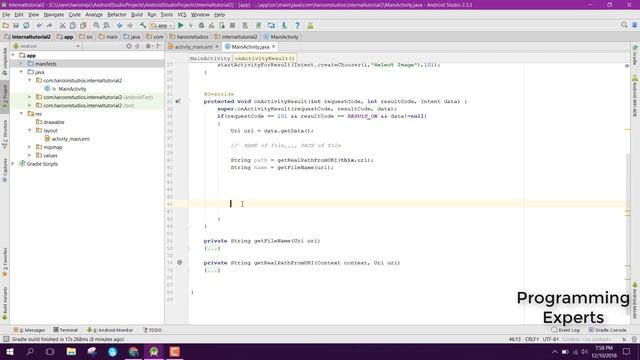Screen dimensions: 640x360
Task: Click Scroll from Source target icon
Action: tap(129, 46)
